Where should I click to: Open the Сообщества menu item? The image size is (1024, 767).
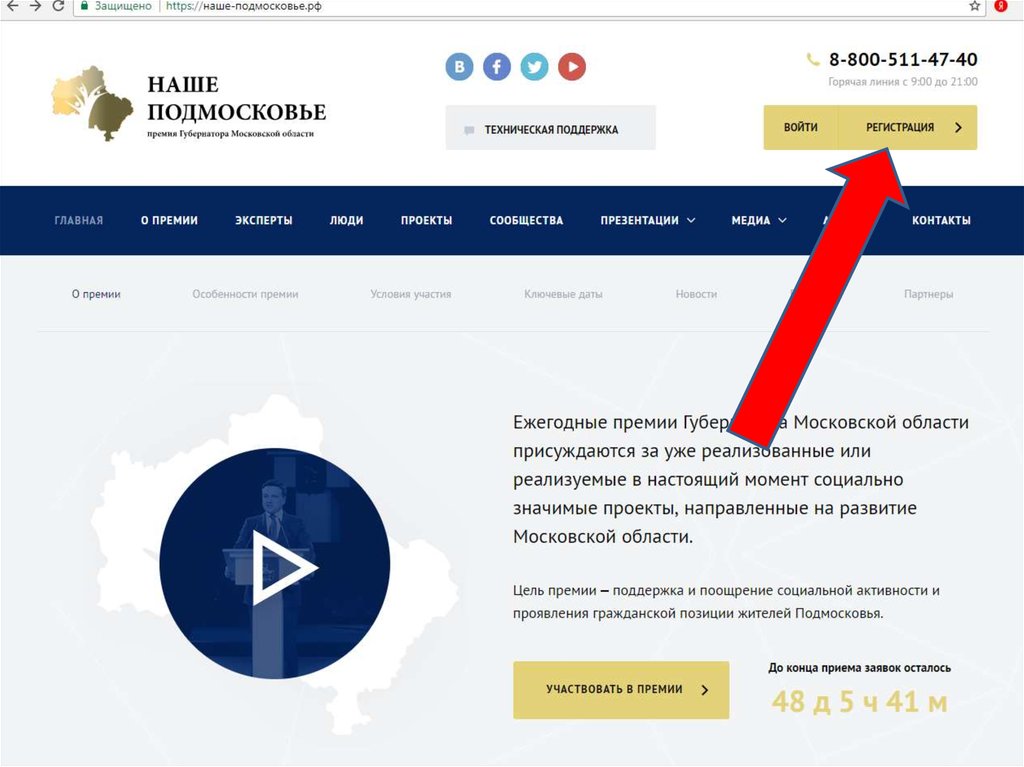(526, 220)
